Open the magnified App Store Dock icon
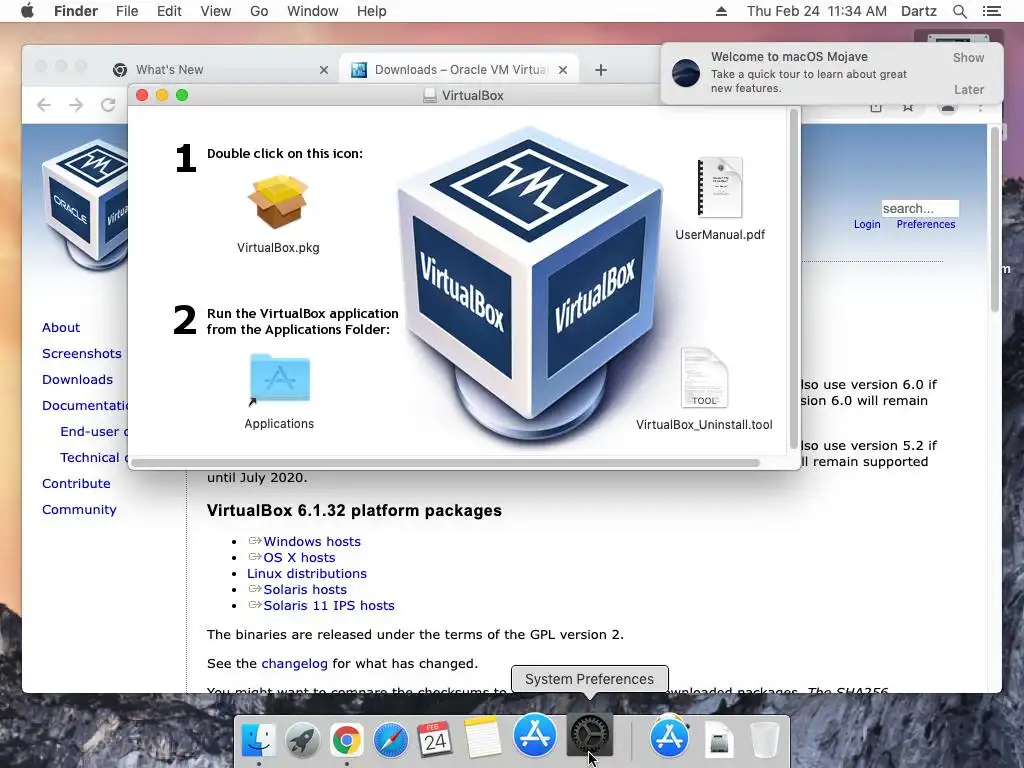Image resolution: width=1024 pixels, height=768 pixels. coord(535,735)
